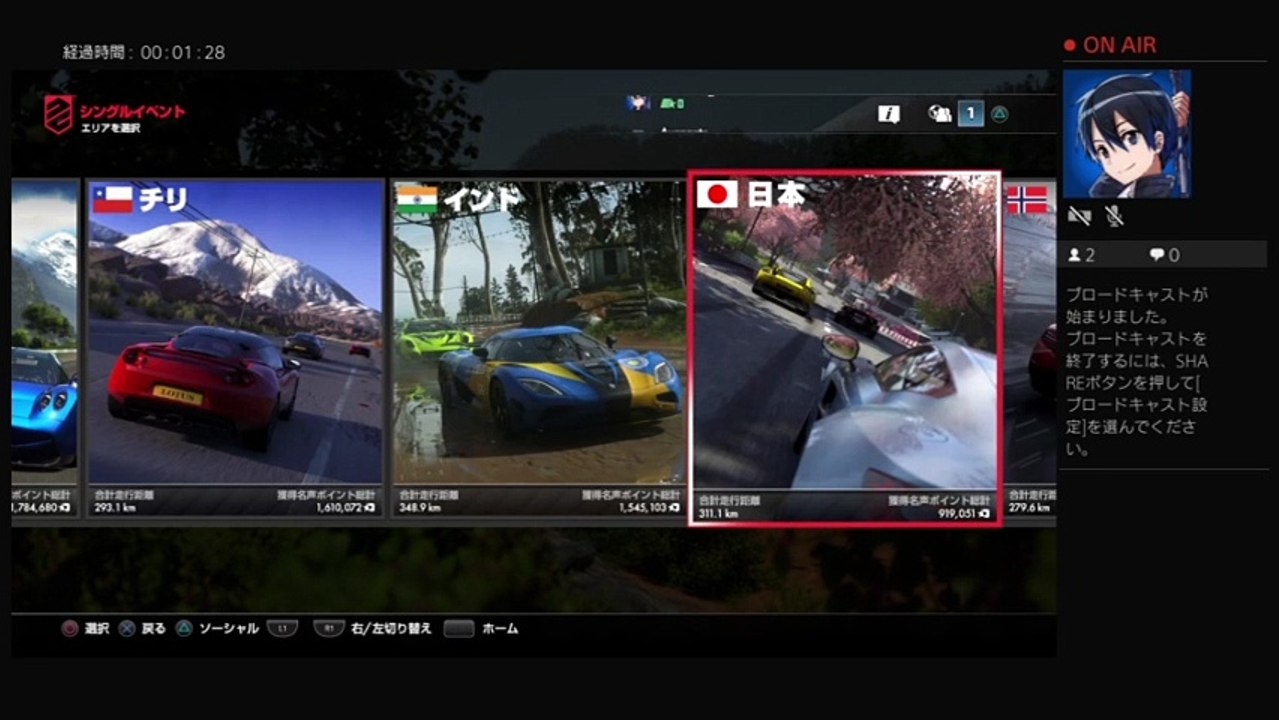Click the ホーム label in footer

pyautogui.click(x=500, y=629)
